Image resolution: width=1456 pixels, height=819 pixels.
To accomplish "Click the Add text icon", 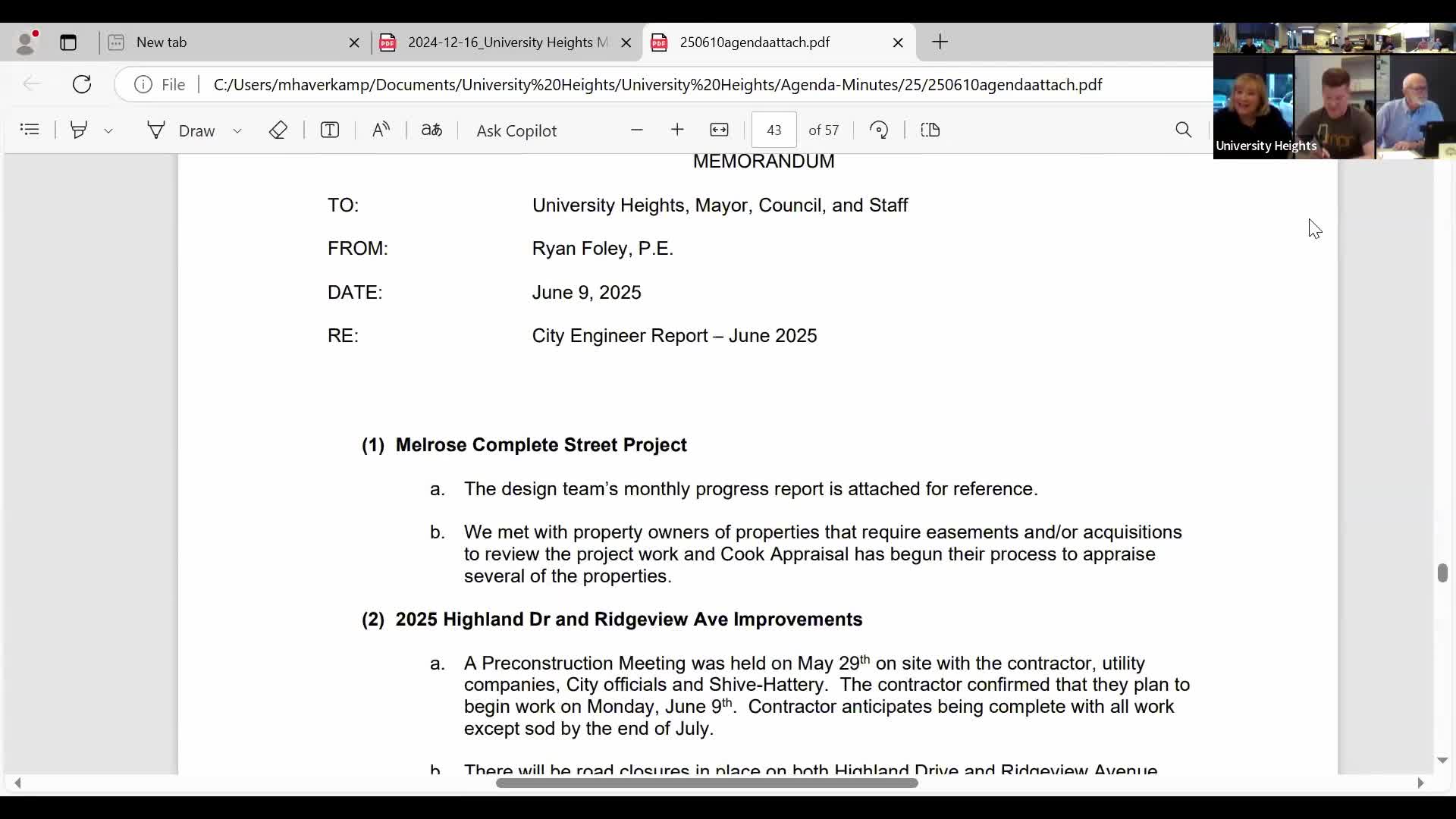I will (x=330, y=130).
